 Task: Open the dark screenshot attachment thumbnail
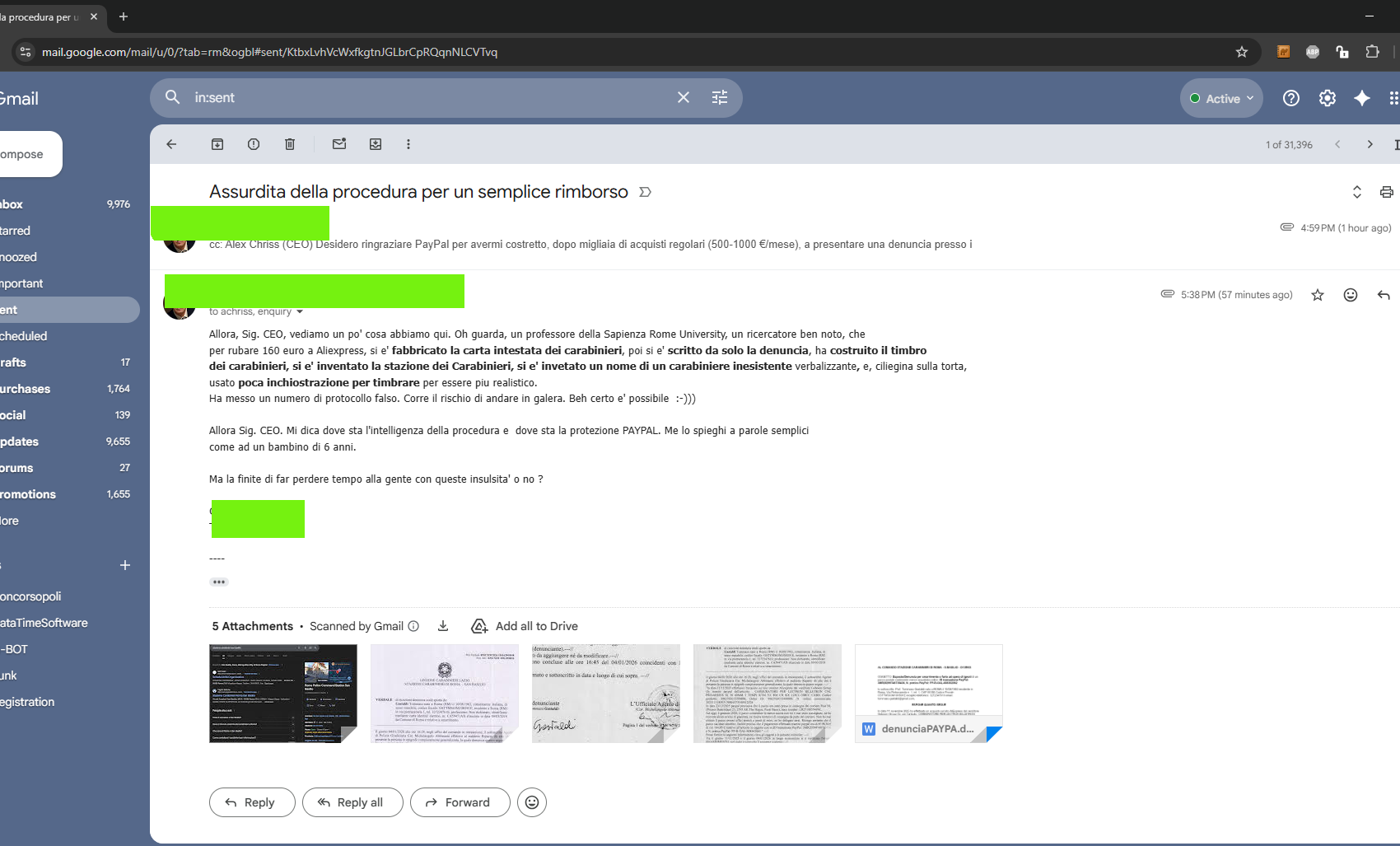click(x=283, y=694)
